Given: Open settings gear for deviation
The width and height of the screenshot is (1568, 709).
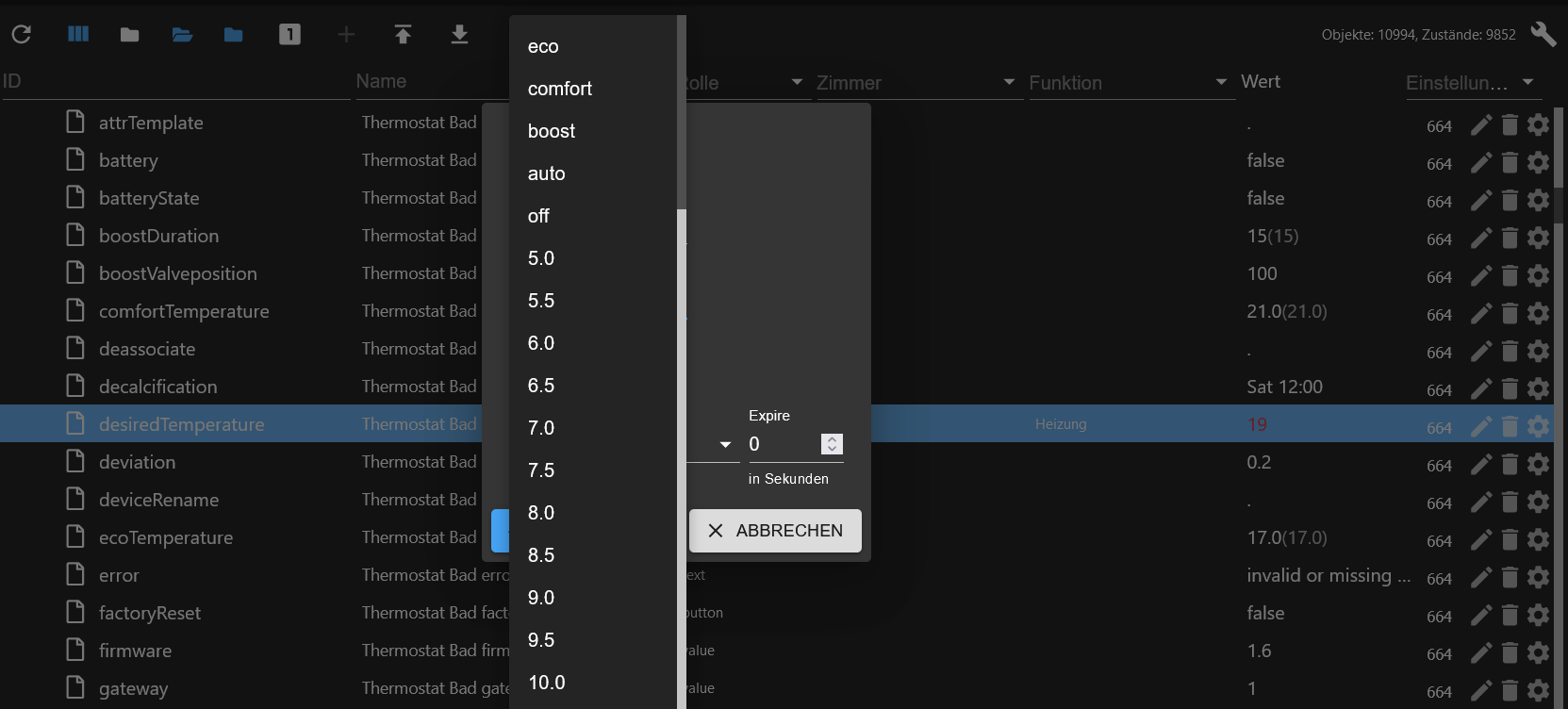Looking at the screenshot, I should click(1538, 464).
